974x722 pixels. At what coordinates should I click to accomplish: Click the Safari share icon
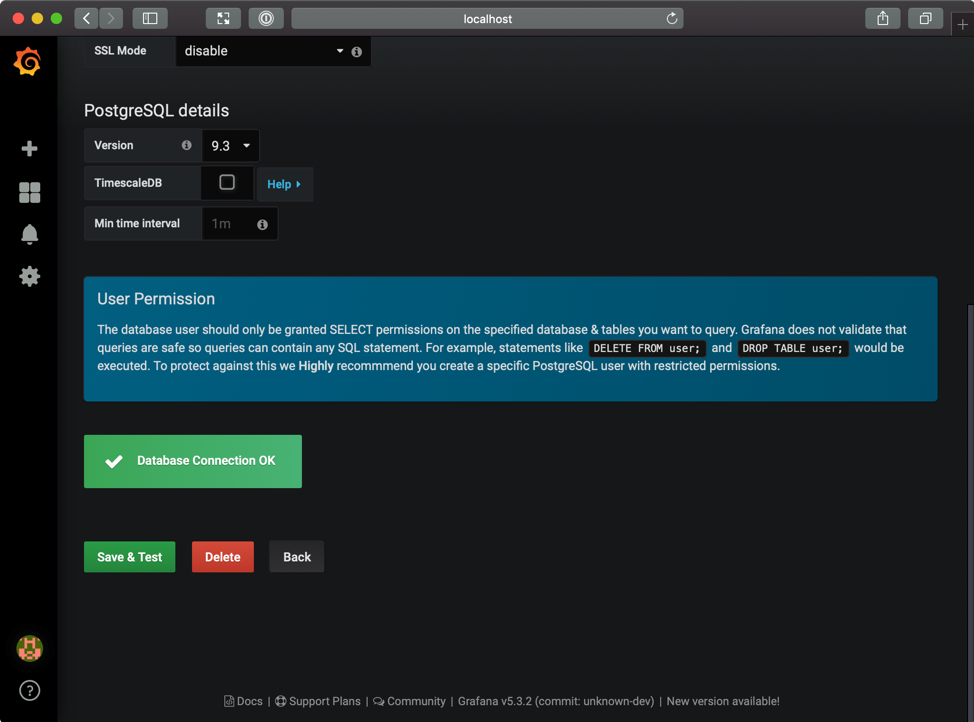pyautogui.click(x=883, y=19)
